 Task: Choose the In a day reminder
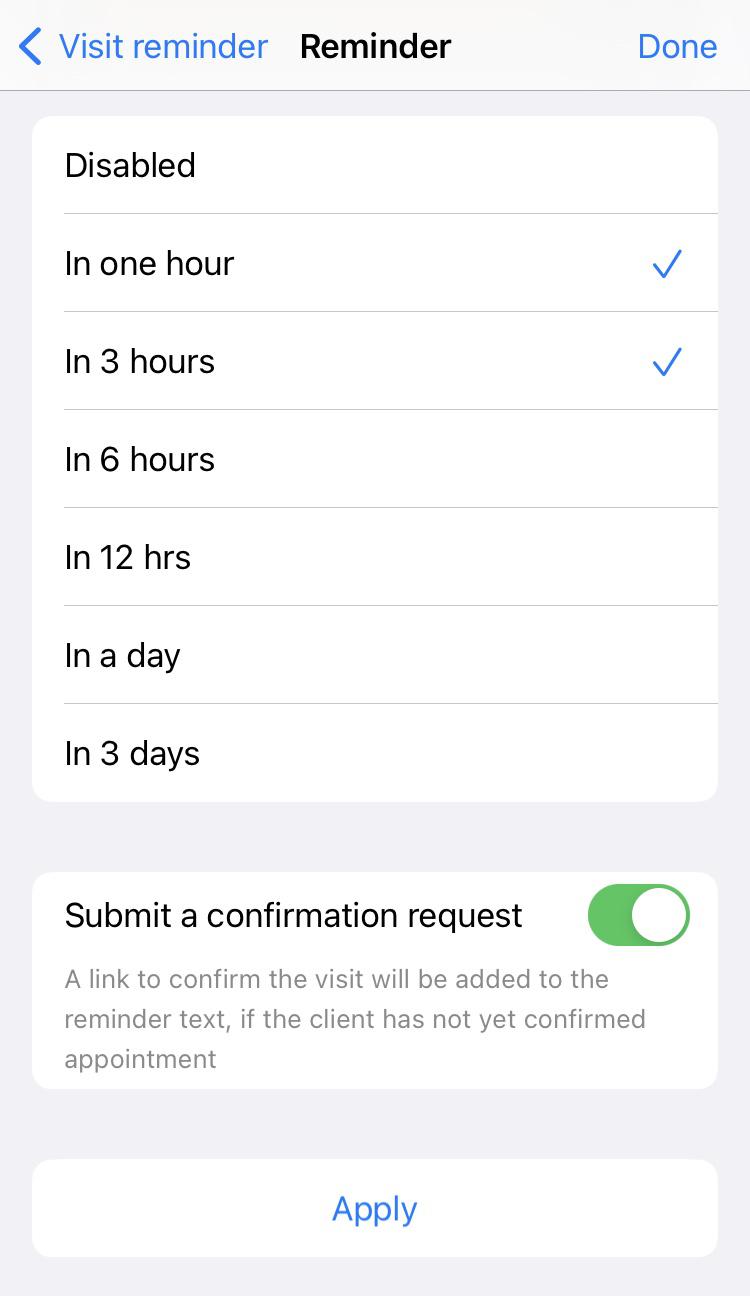pos(375,655)
